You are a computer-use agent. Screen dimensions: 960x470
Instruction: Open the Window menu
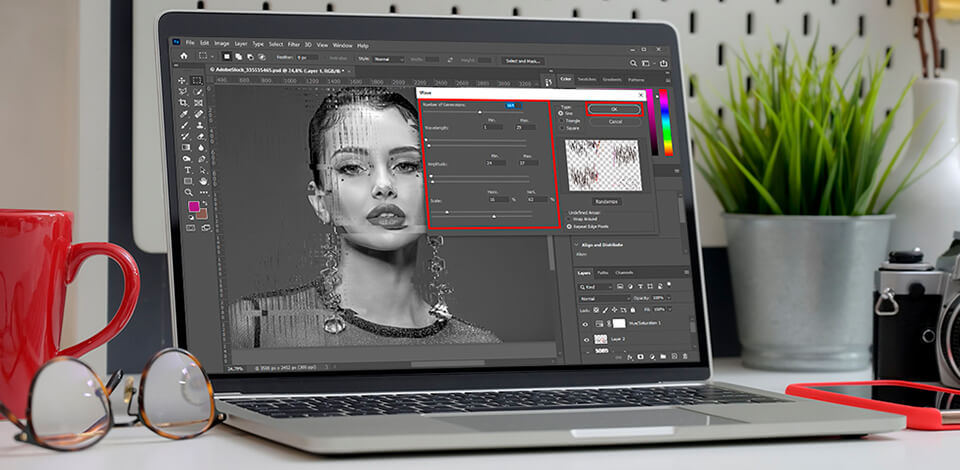343,45
